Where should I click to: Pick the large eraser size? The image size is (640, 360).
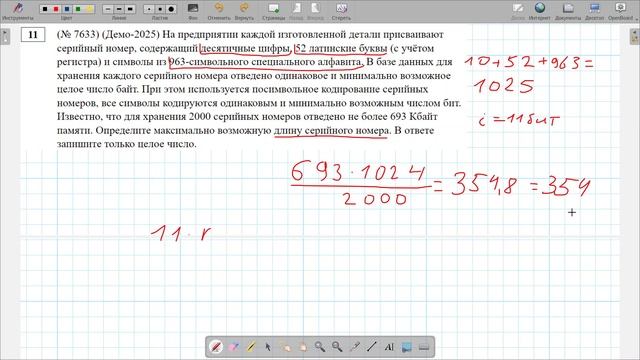point(171,9)
